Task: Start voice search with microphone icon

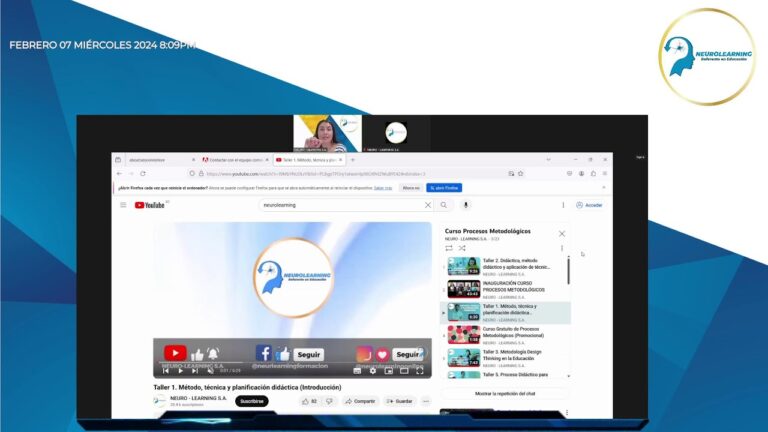Action: (x=466, y=205)
